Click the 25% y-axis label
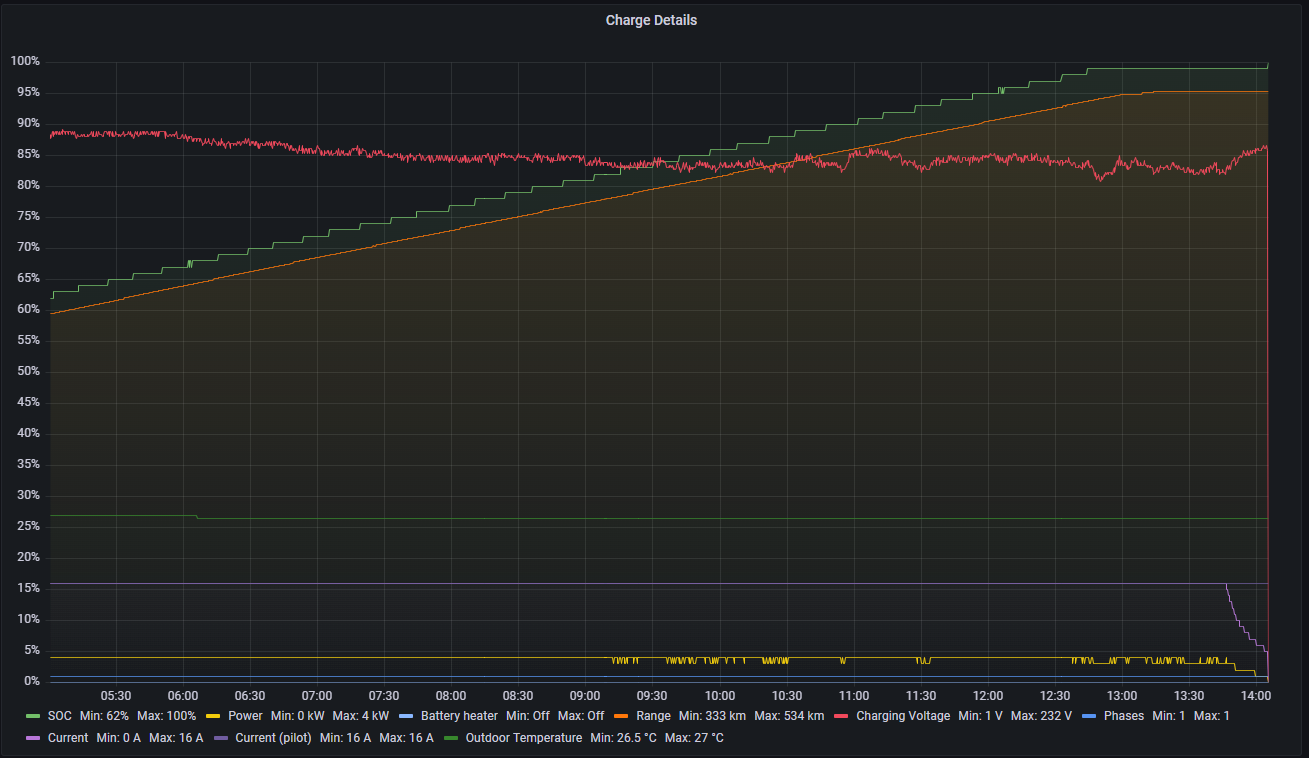This screenshot has width=1309, height=758. 28,526
